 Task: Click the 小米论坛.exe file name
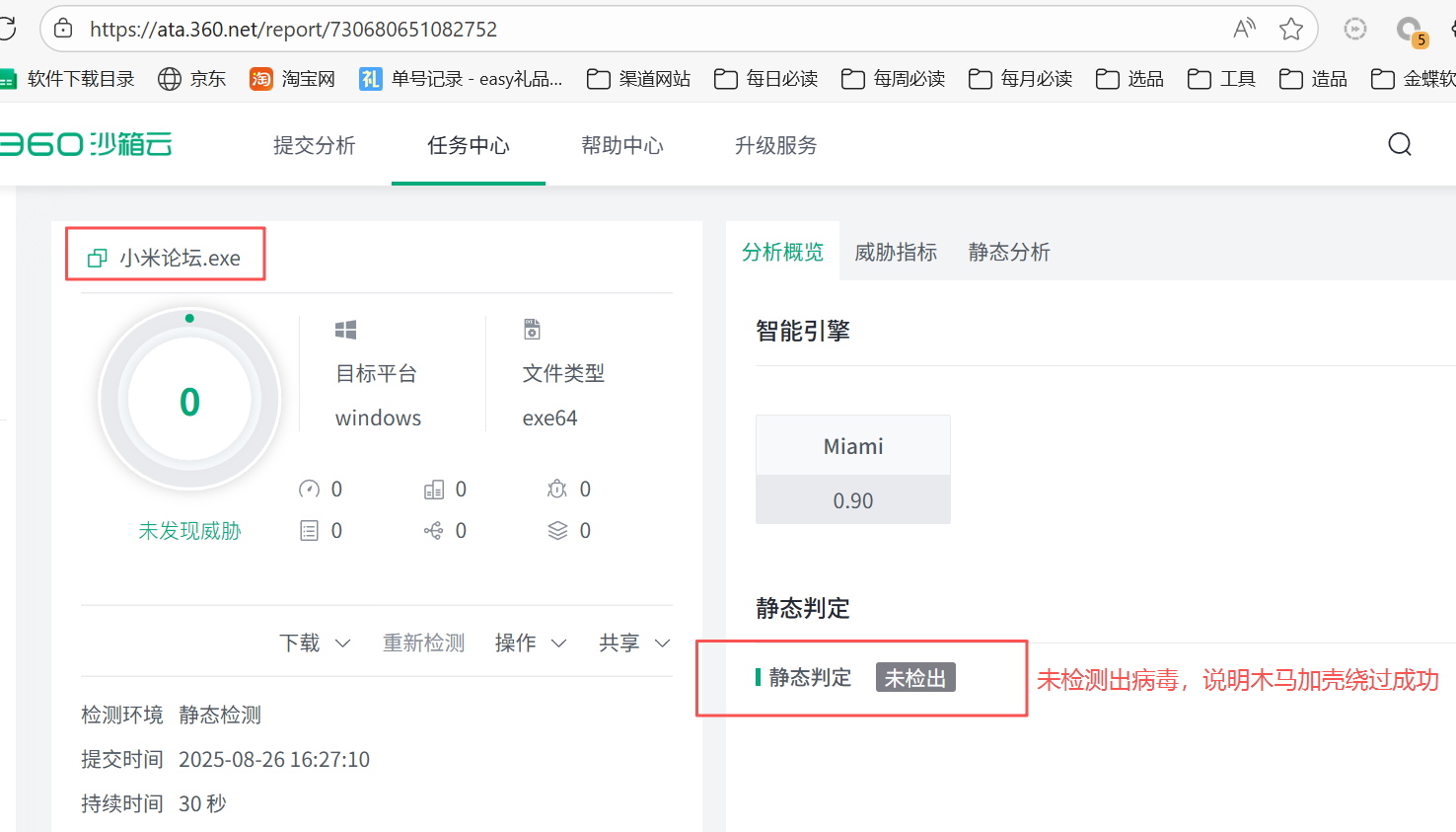[181, 259]
